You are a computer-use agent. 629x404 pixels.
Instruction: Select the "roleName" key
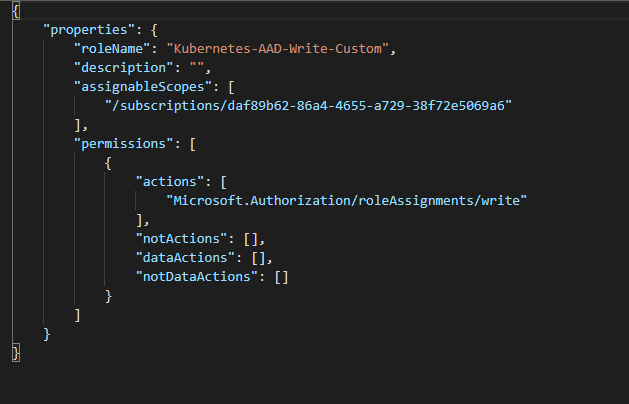click(x=112, y=49)
